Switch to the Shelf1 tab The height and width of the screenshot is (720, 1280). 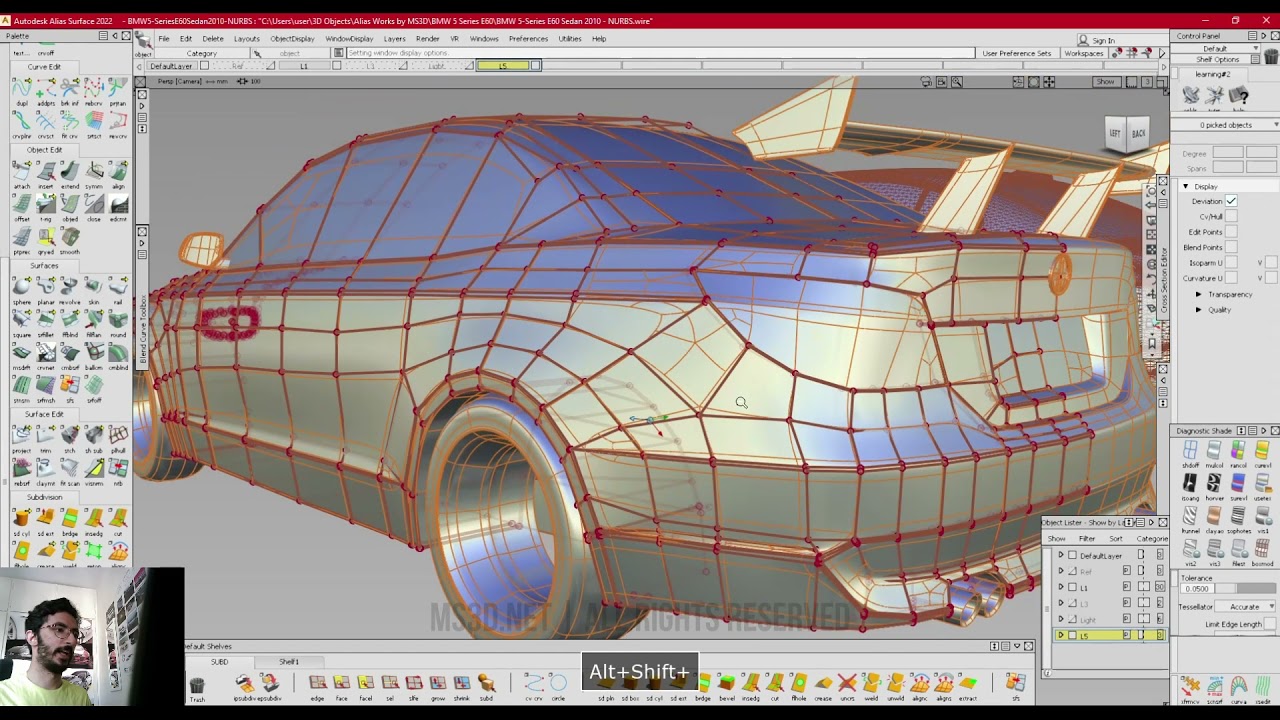coord(289,662)
